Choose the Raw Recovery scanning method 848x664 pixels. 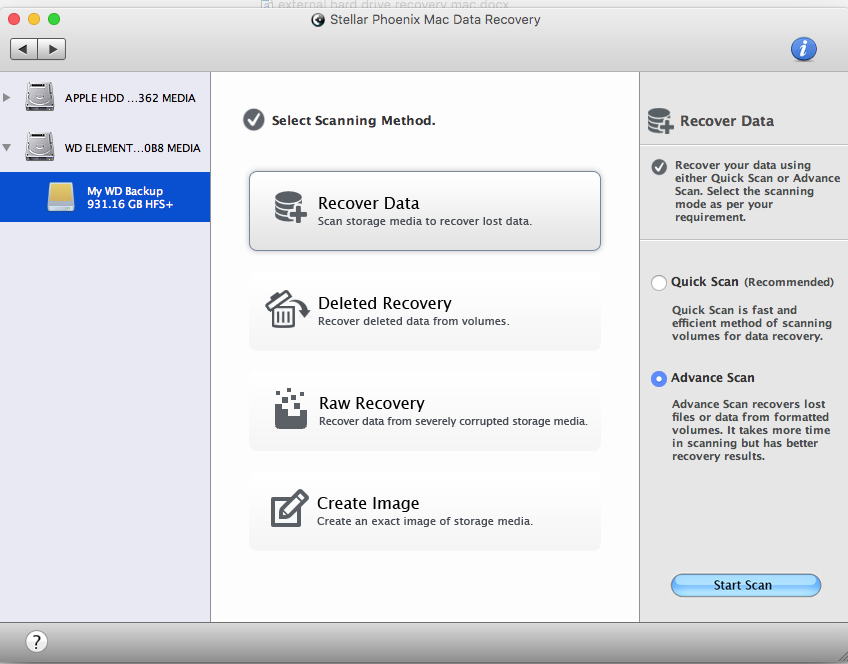(424, 410)
